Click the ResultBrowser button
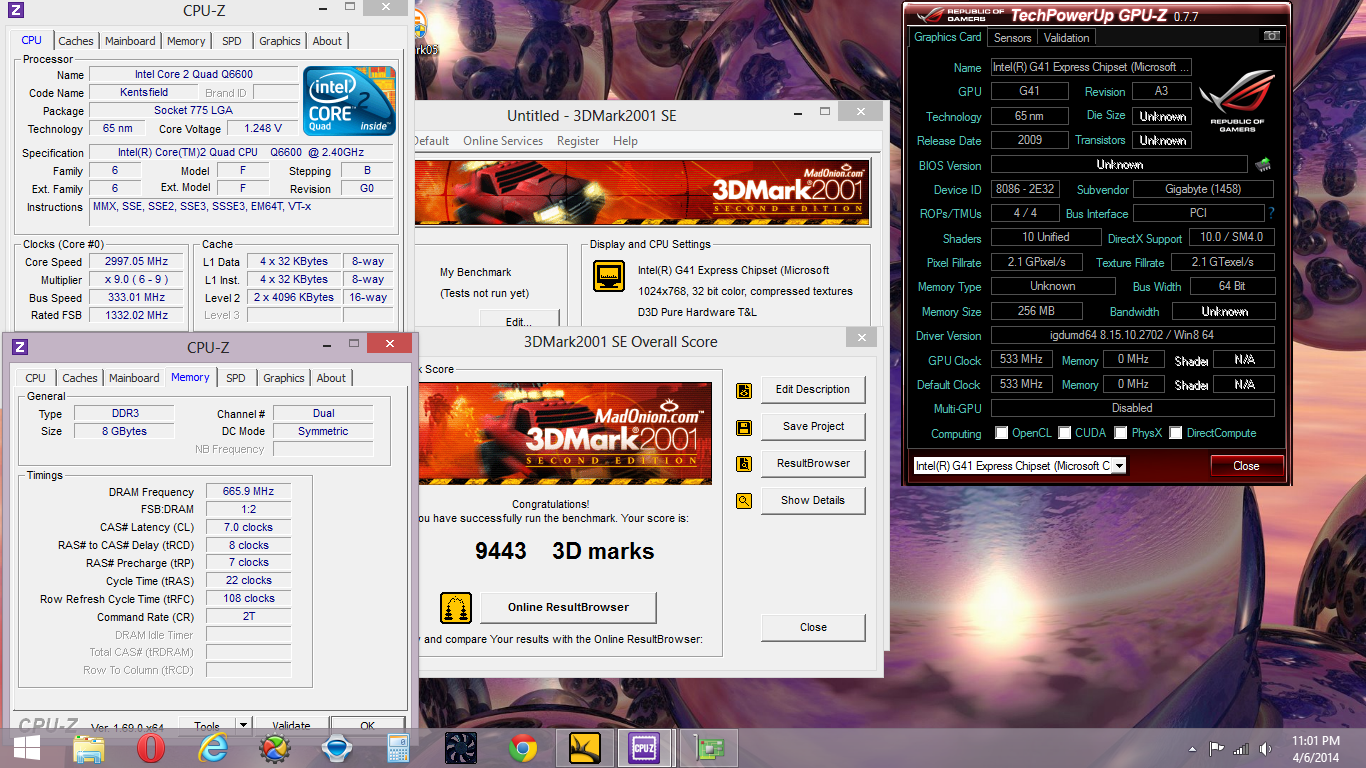Viewport: 1366px width, 768px height. (x=813, y=464)
